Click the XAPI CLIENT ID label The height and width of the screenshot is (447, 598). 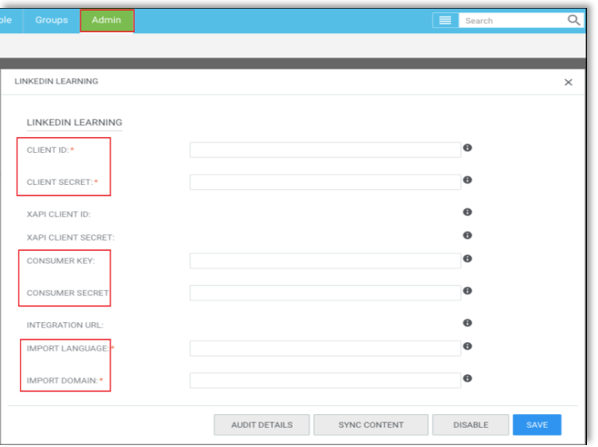[58, 214]
